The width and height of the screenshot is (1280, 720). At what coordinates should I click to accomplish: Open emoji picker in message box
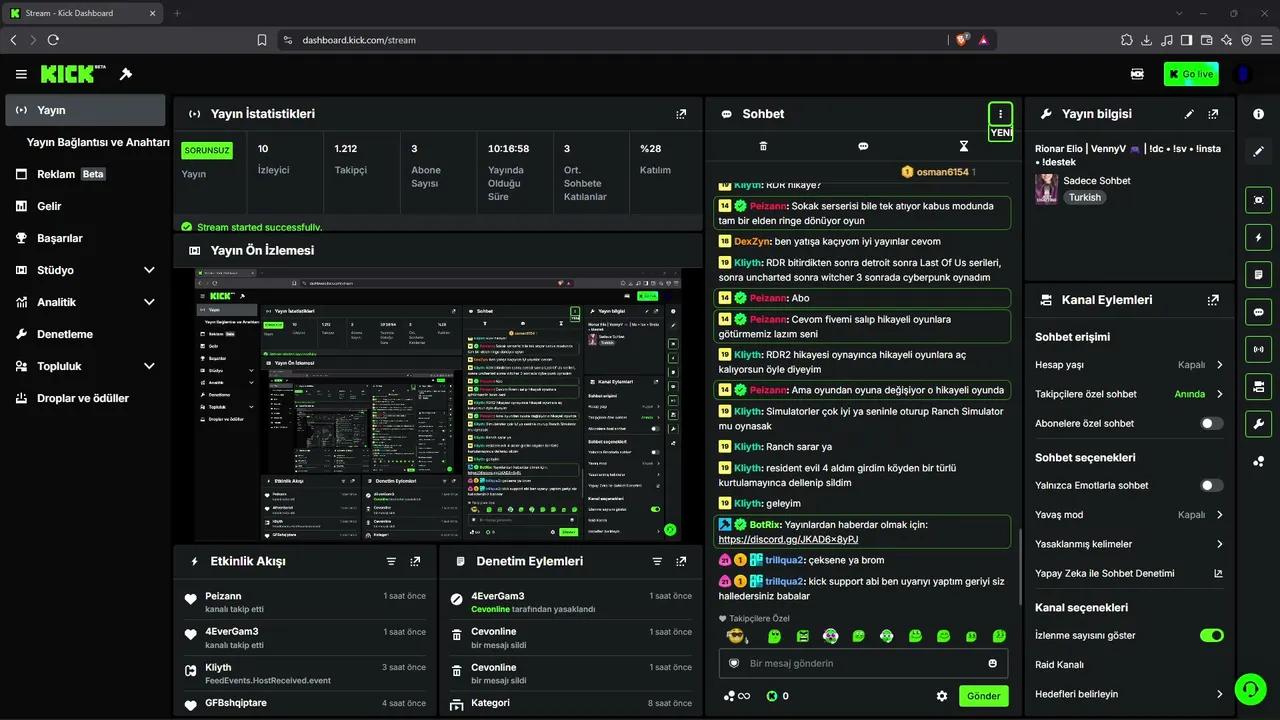(x=993, y=663)
